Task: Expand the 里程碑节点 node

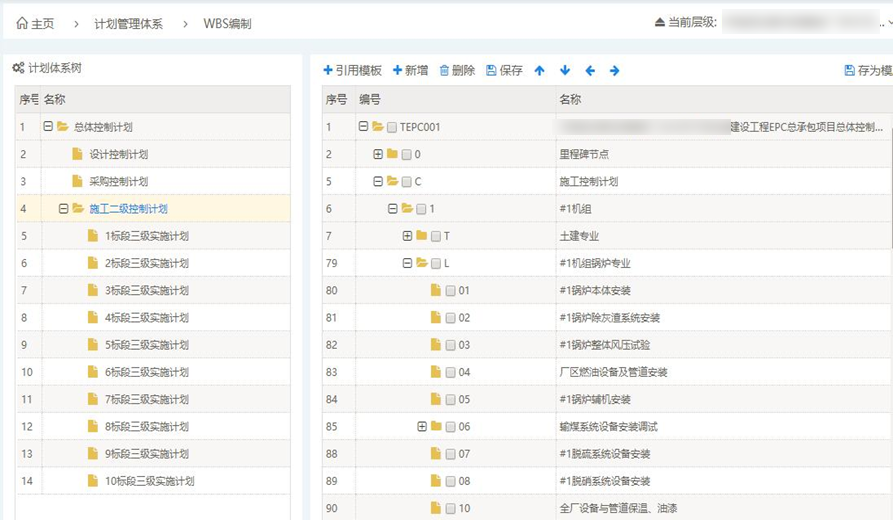Action: coord(378,154)
